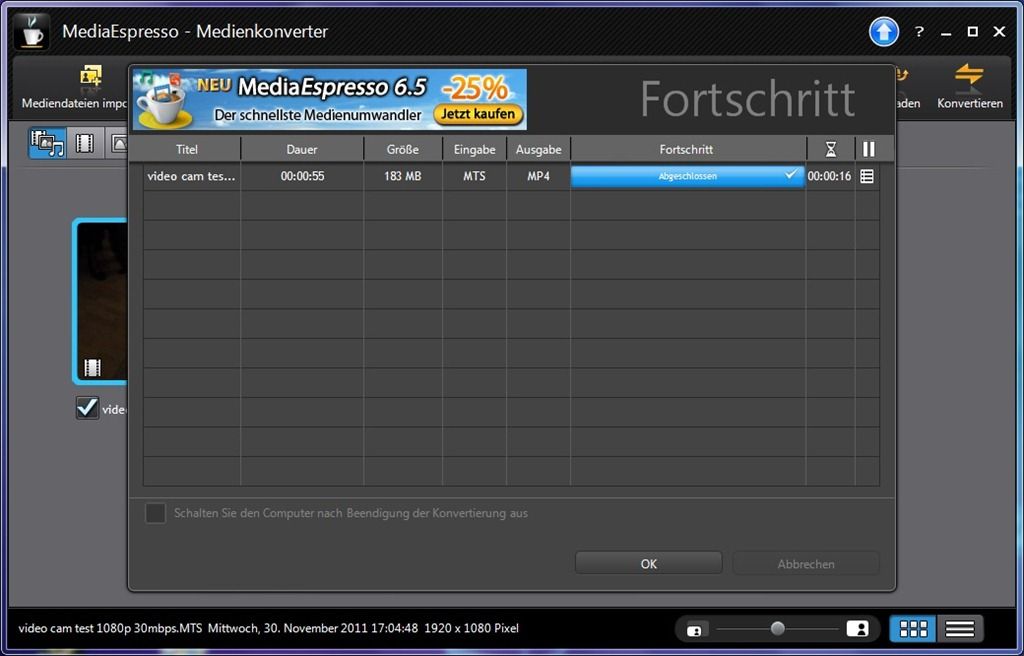The width and height of the screenshot is (1024, 656).
Task: Click the 00:00:16 elapsed time cell
Action: [x=829, y=176]
